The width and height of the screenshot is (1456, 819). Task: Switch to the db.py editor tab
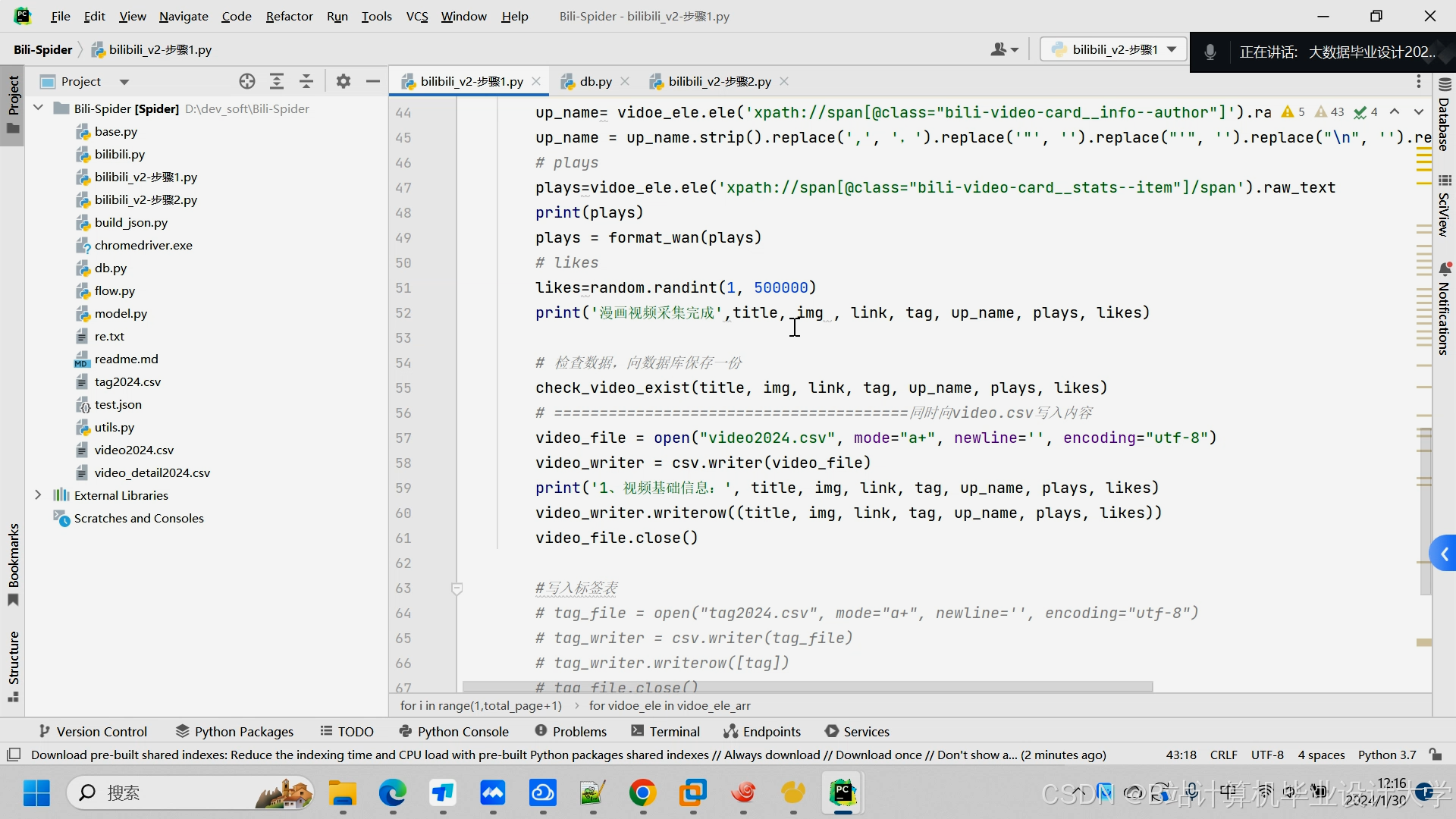(x=595, y=81)
